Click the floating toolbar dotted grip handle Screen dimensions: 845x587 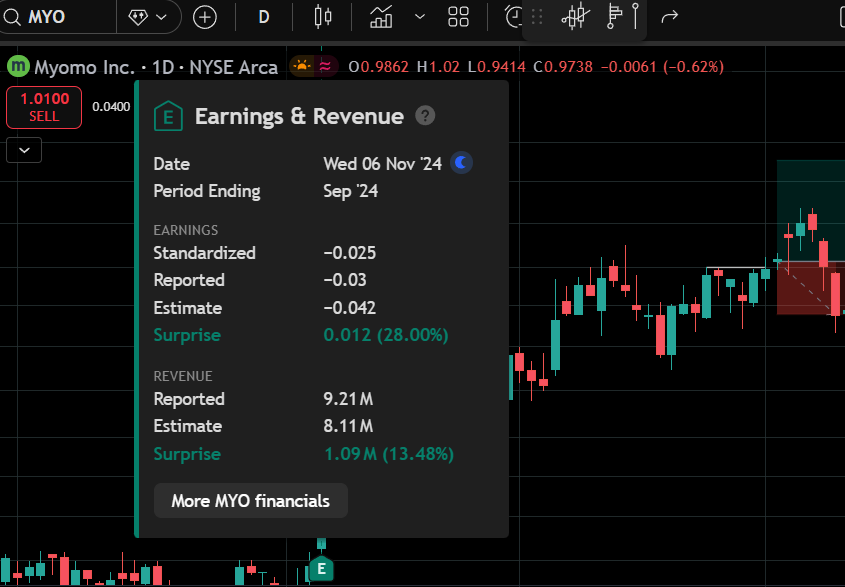(x=537, y=17)
